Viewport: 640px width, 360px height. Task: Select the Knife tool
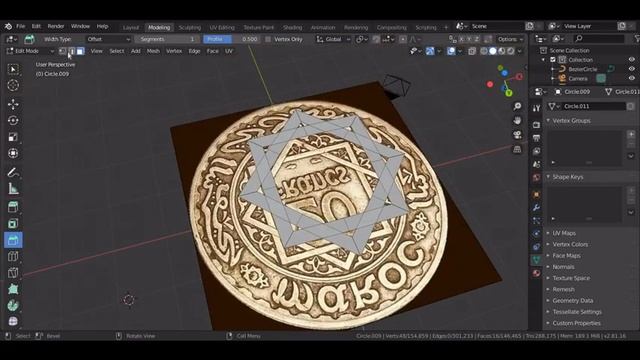(13, 273)
